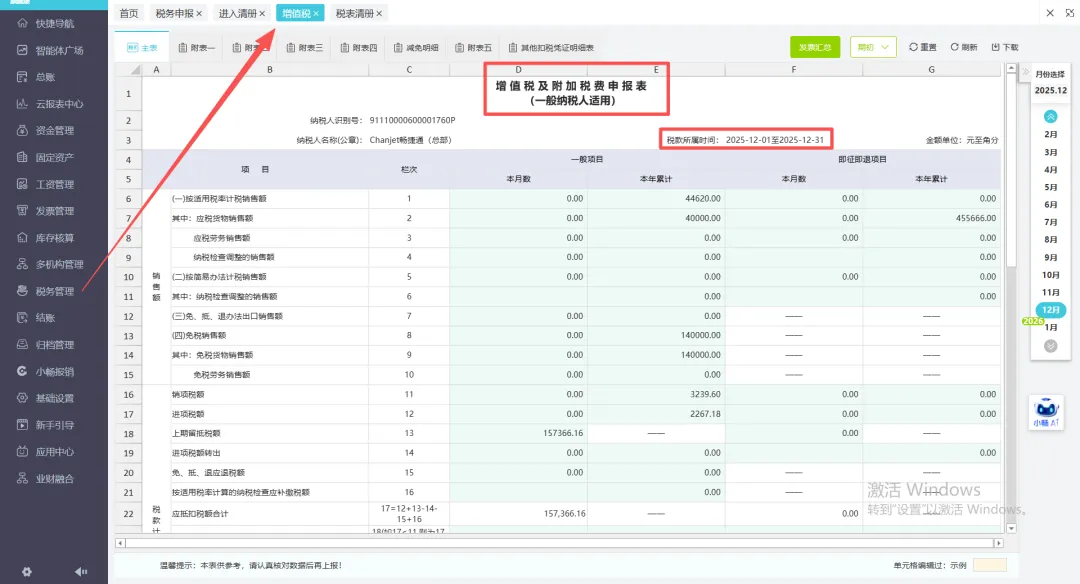Select the 主表 sheet tab
The image size is (1080, 584).
click(x=143, y=48)
